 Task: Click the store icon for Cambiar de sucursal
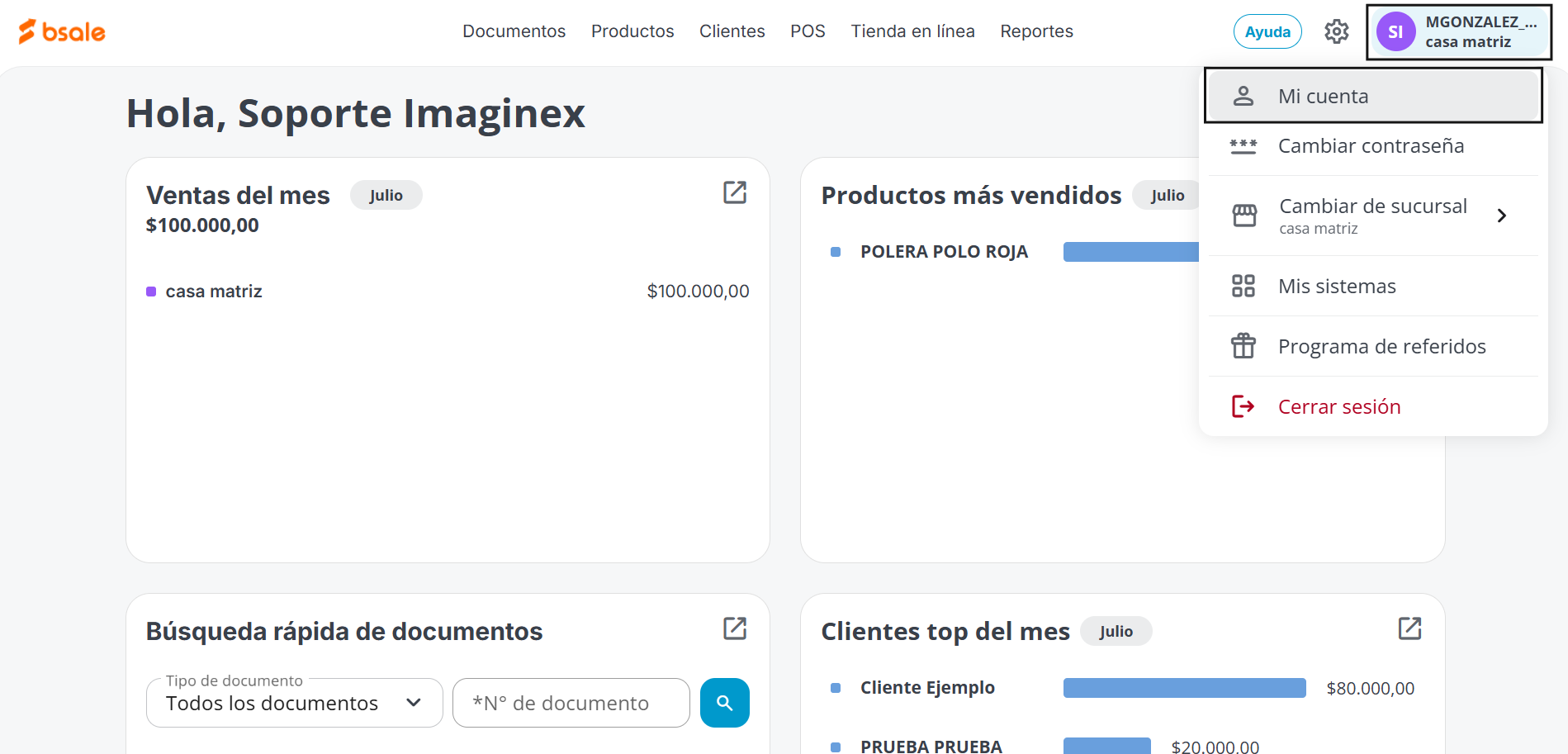coord(1244,215)
